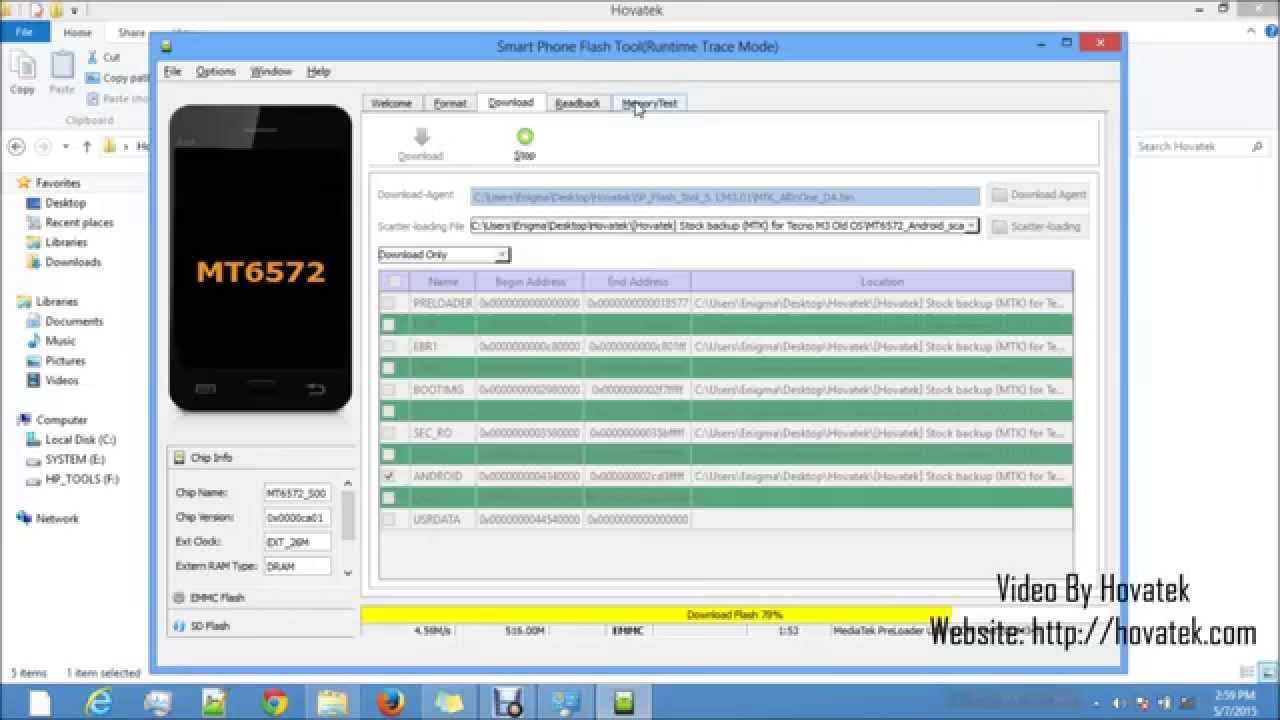
Task: Click the Download Agent folder icon
Action: click(999, 195)
